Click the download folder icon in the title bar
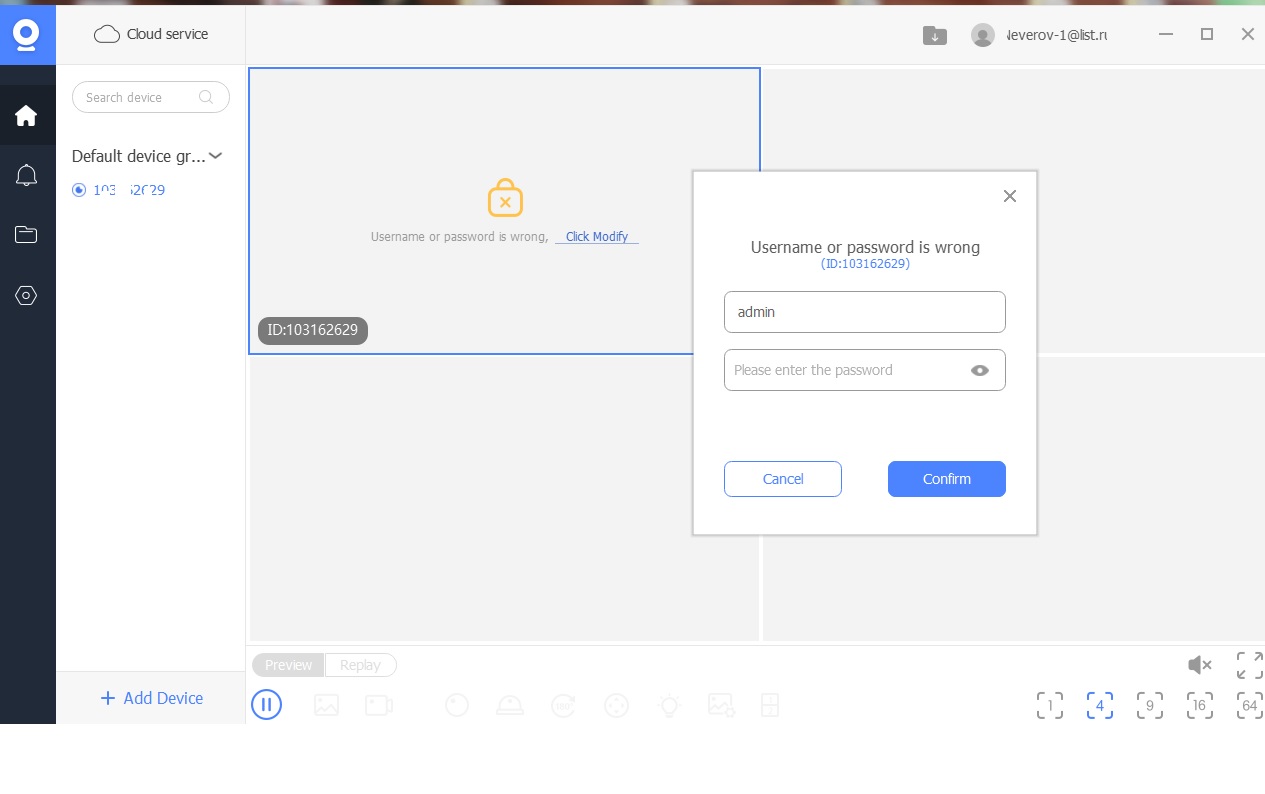Screen dimensions: 1265x794 [934, 35]
